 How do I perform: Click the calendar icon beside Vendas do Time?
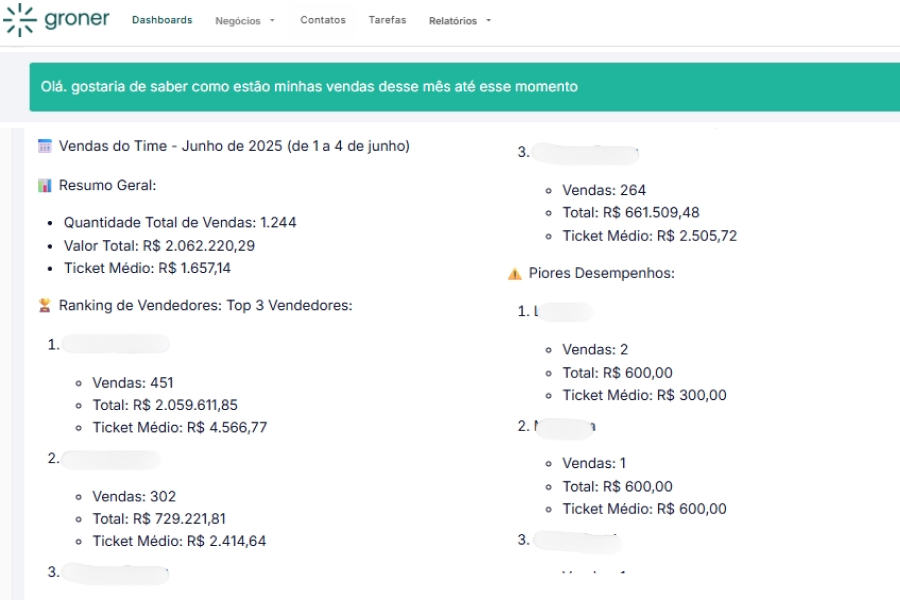point(44,146)
